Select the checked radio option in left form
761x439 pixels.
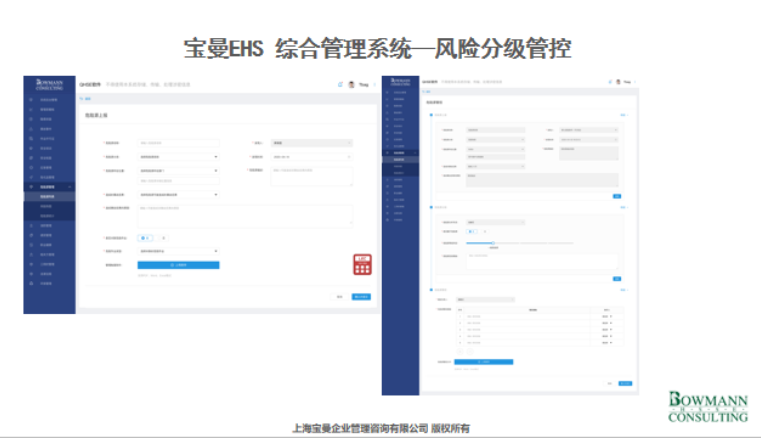[145, 238]
